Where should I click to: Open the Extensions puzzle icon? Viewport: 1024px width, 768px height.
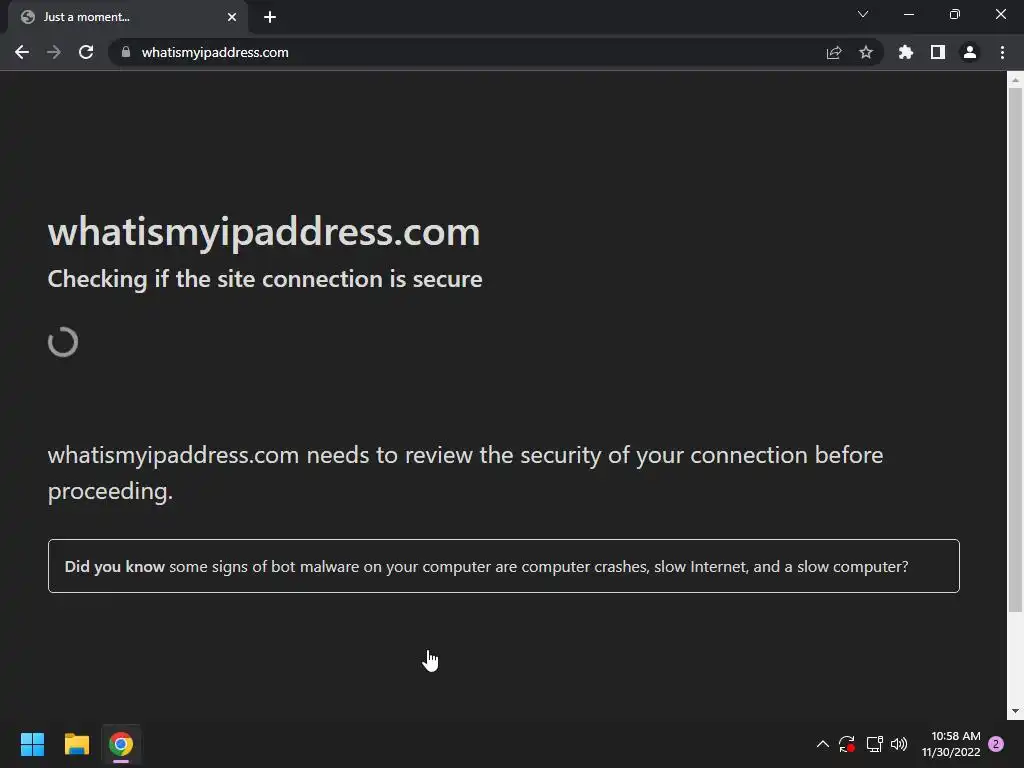906,52
